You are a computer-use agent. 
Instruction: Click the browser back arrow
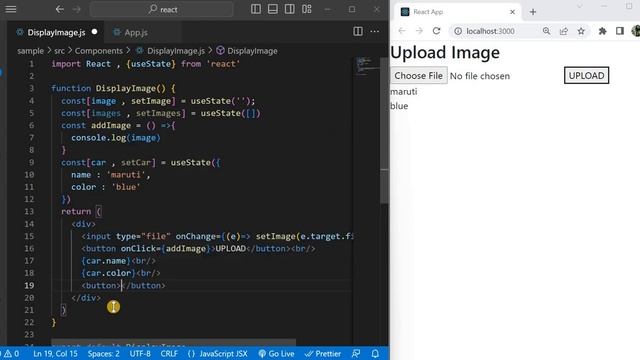(402, 31)
